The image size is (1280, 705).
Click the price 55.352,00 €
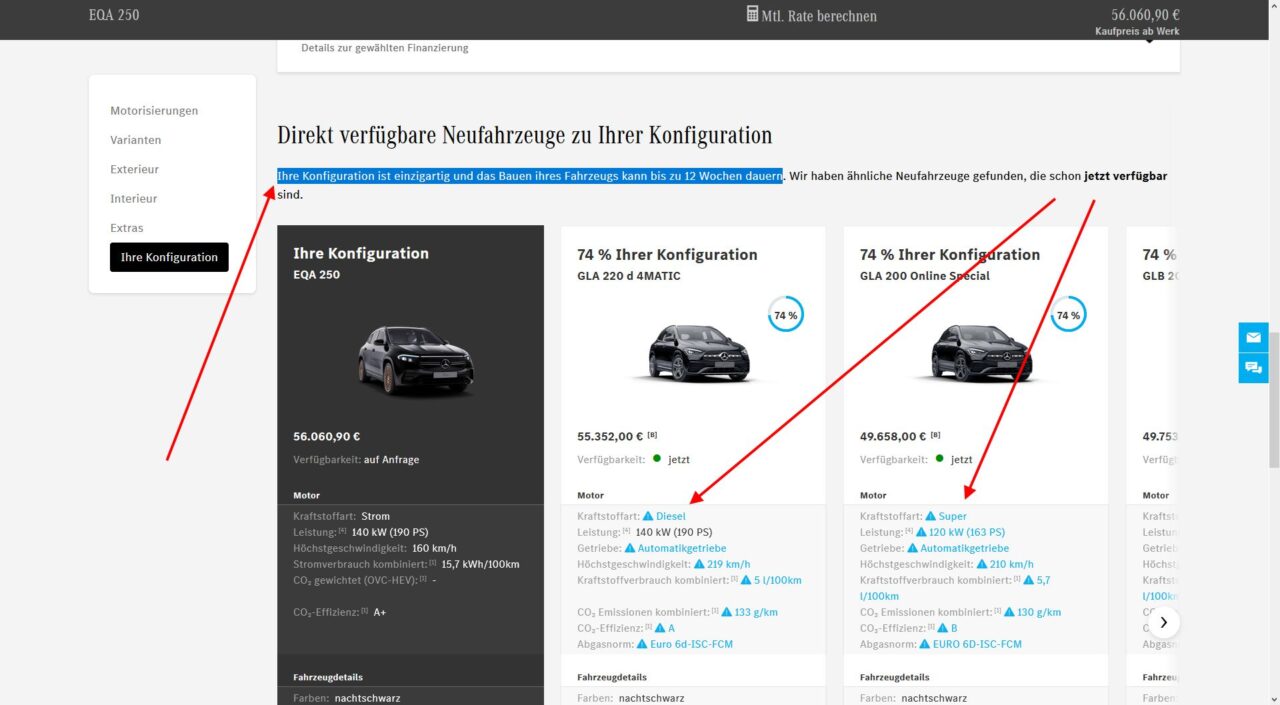point(611,437)
